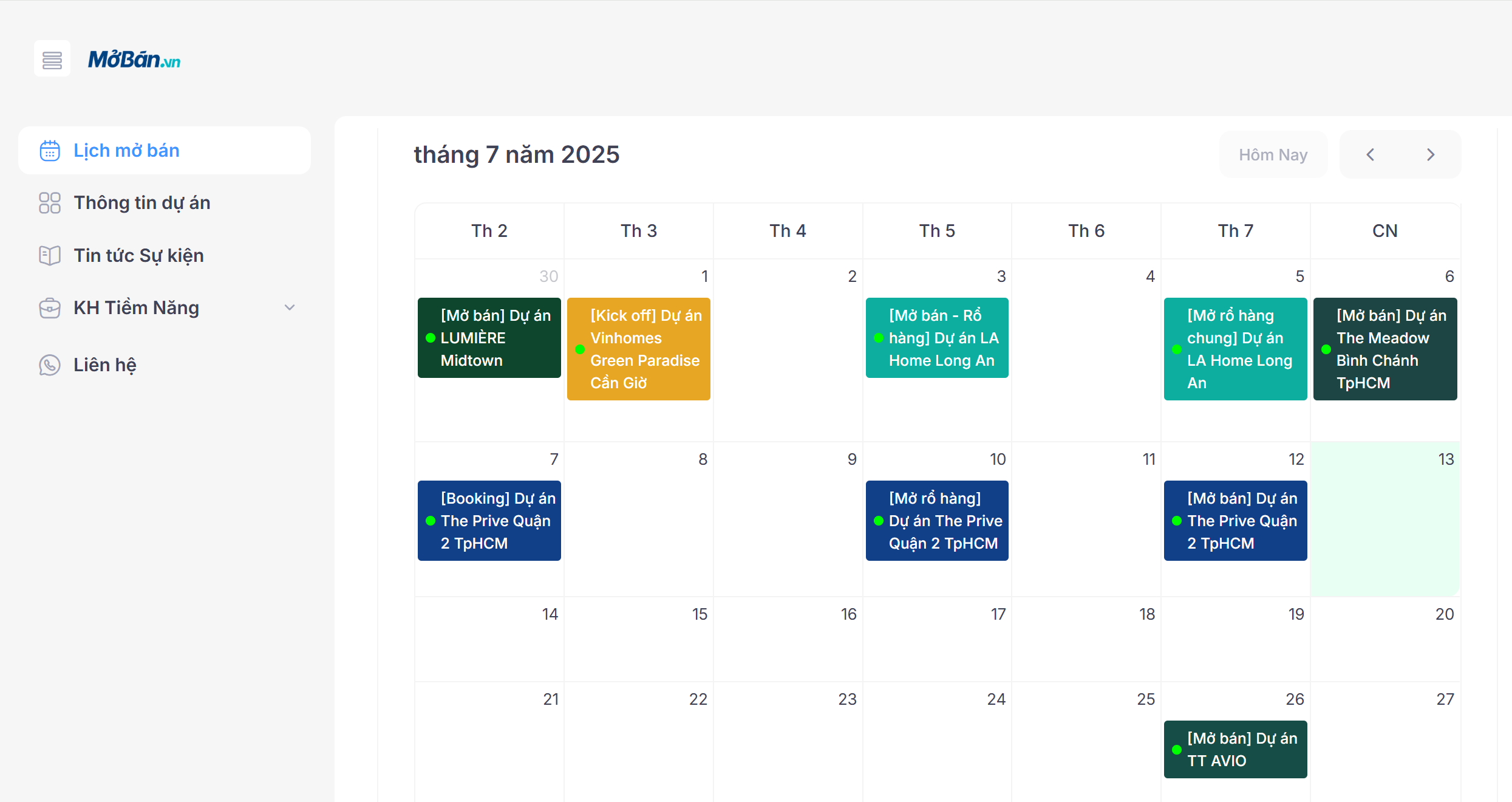Open The Meadow Bình Chánh event

(x=1385, y=349)
